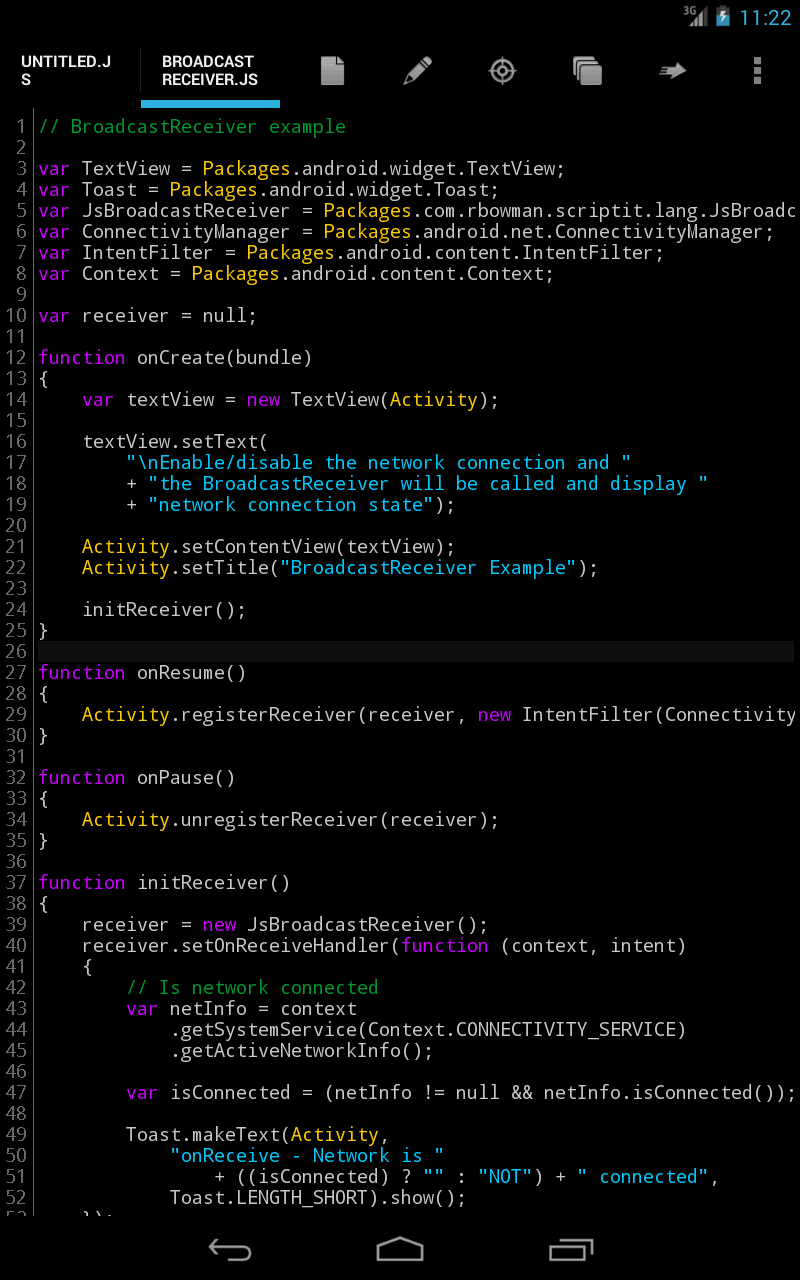Viewport: 800px width, 1280px height.
Task: Tap the home navigation button
Action: [x=400, y=1249]
